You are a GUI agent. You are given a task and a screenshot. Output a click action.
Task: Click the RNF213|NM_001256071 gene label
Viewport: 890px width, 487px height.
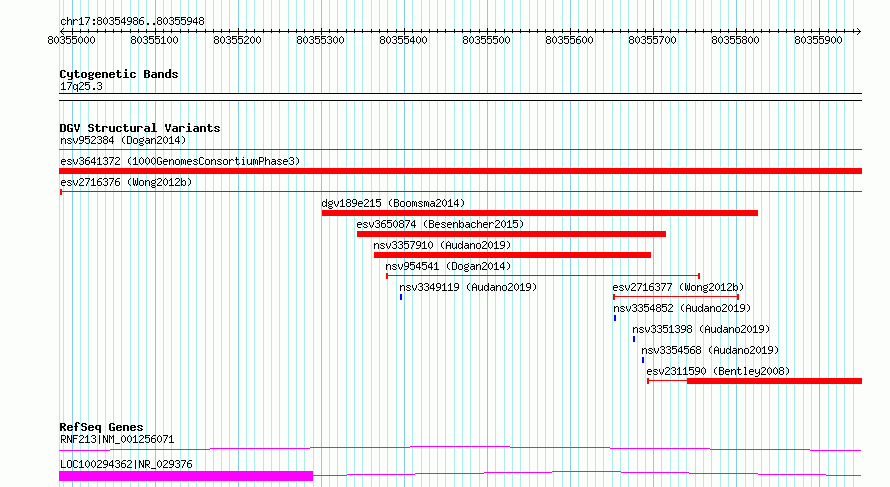point(117,439)
